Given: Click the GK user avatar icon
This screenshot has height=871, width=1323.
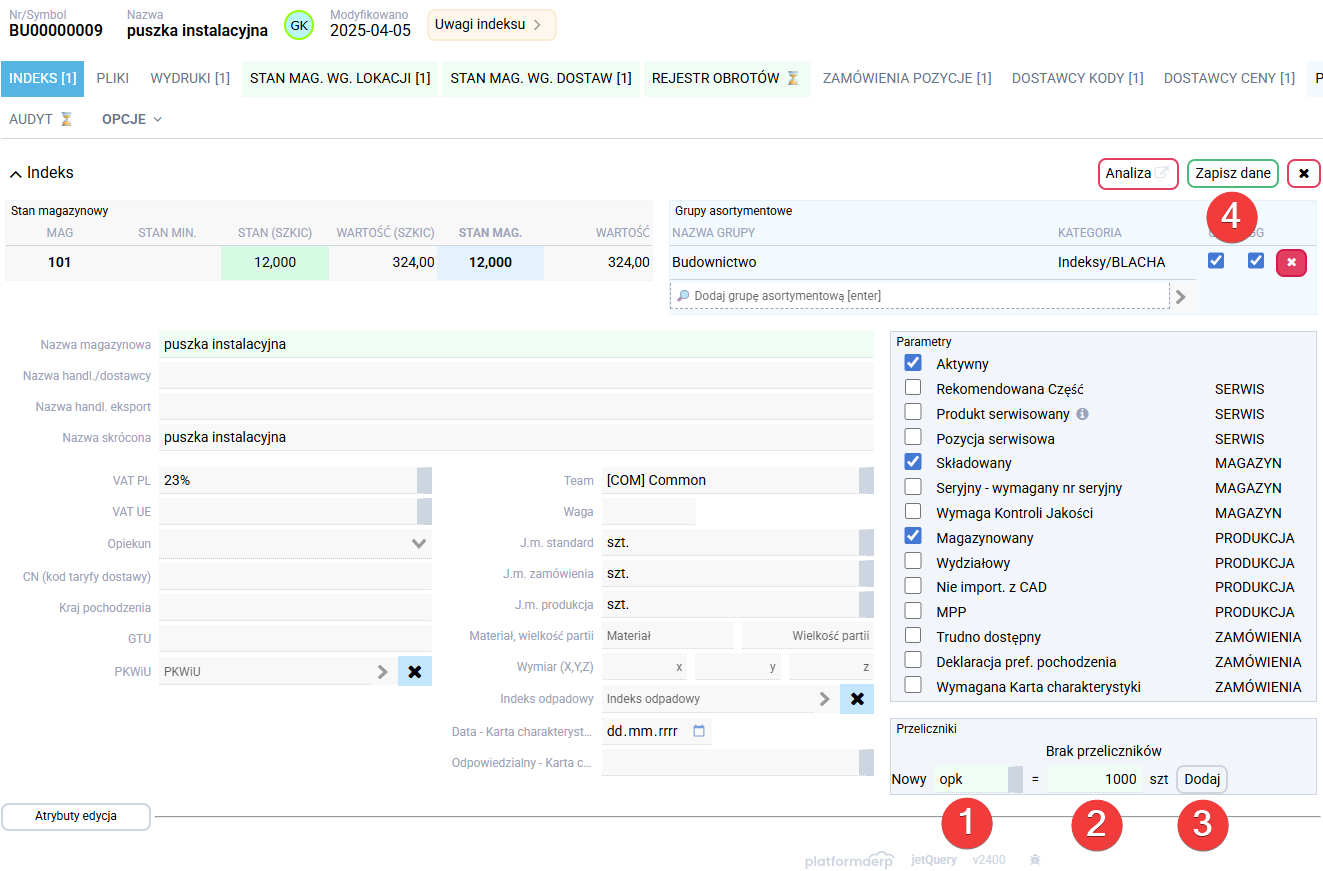Looking at the screenshot, I should tap(298, 25).
